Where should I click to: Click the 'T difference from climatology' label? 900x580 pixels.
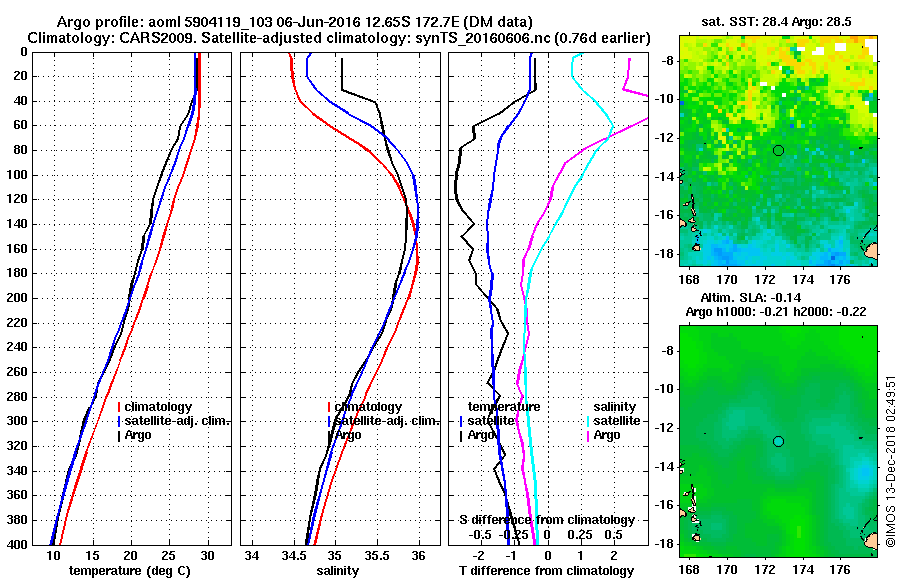click(x=547, y=571)
